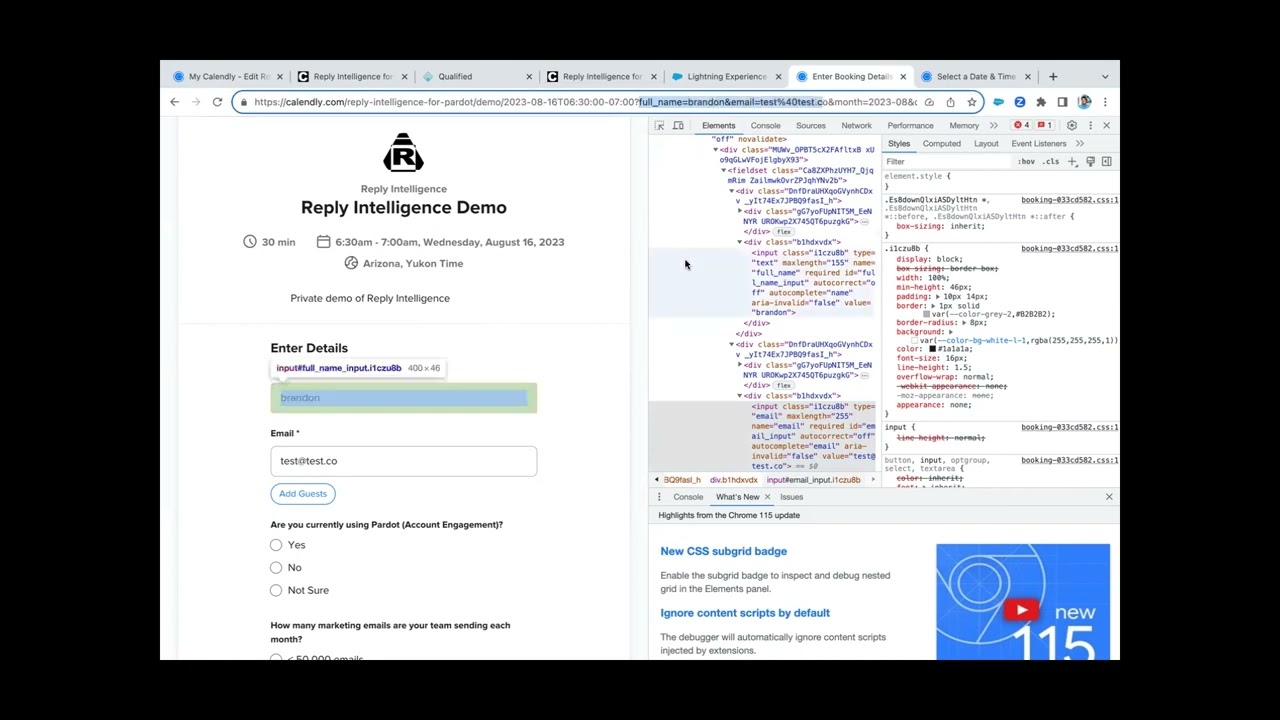Toggle the .cls element classes button
1280x720 pixels.
[1050, 161]
